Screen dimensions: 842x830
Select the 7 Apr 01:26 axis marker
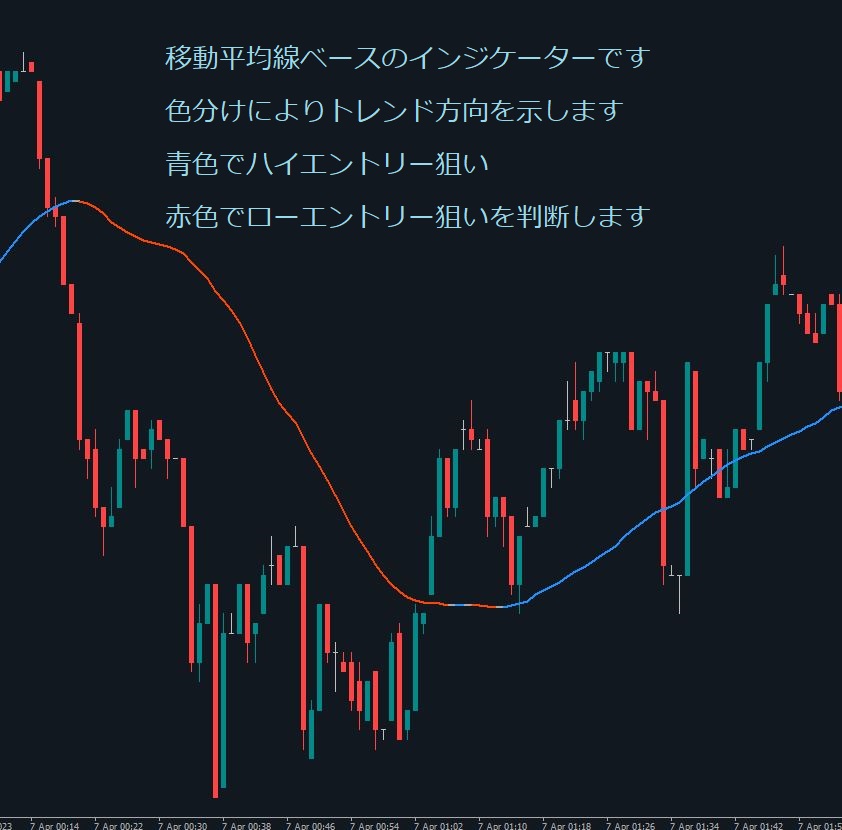point(631,826)
